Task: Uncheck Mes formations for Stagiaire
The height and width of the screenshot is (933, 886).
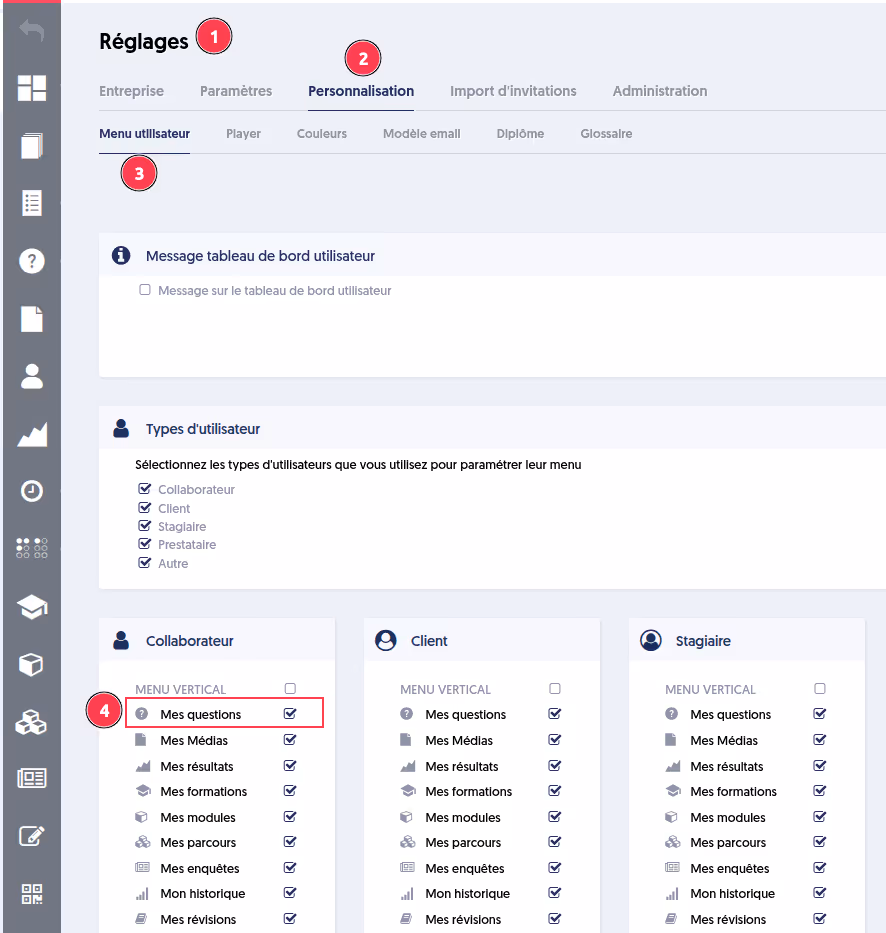Action: [x=819, y=791]
